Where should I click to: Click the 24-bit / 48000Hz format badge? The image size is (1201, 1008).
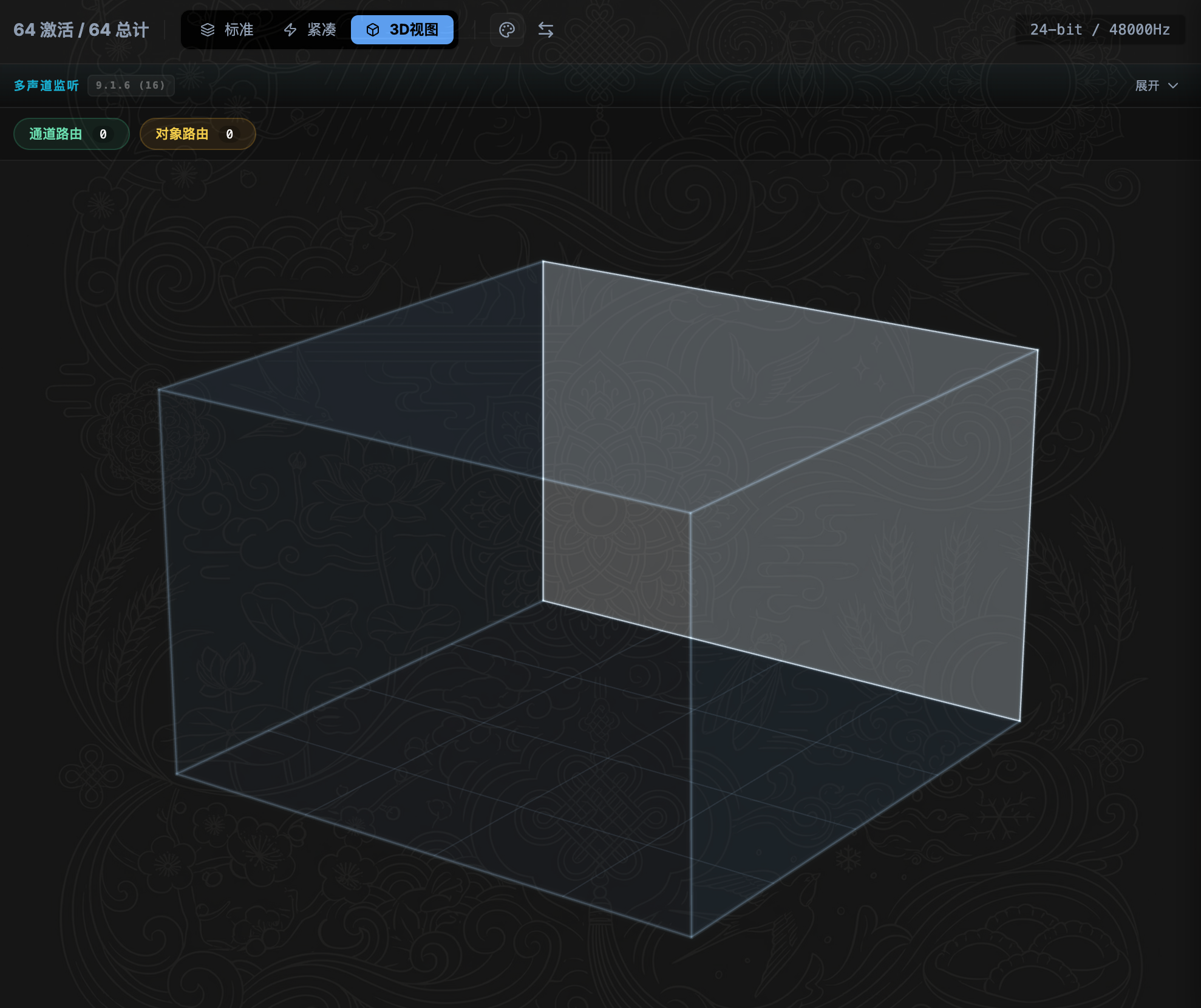1100,30
